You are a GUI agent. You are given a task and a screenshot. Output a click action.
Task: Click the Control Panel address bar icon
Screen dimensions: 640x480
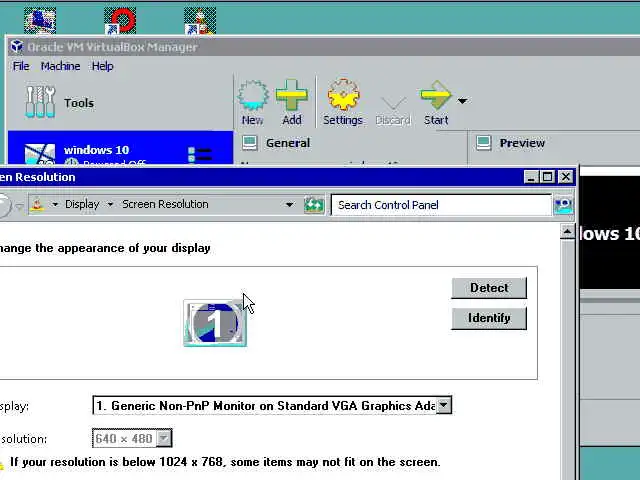pos(38,204)
